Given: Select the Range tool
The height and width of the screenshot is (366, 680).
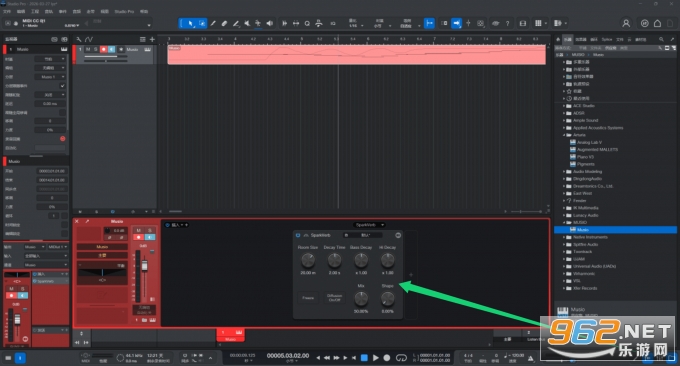Looking at the screenshot, I should point(202,23).
